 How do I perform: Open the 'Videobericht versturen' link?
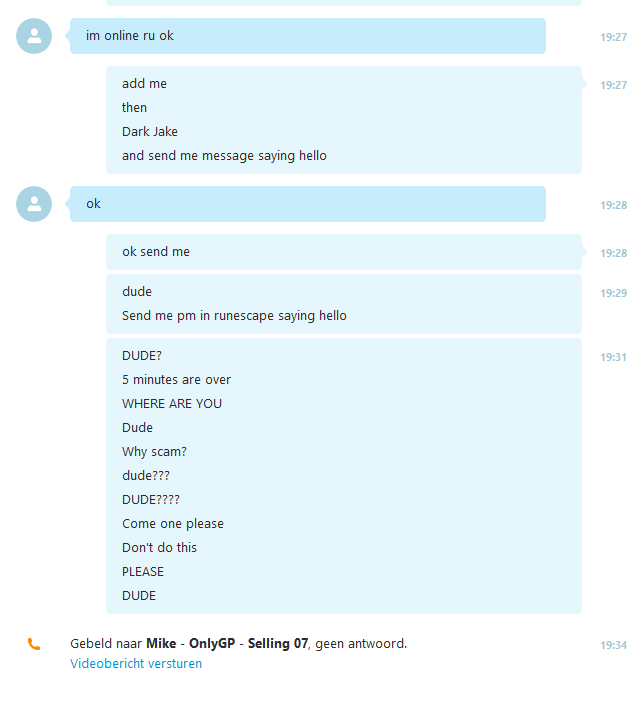(136, 664)
